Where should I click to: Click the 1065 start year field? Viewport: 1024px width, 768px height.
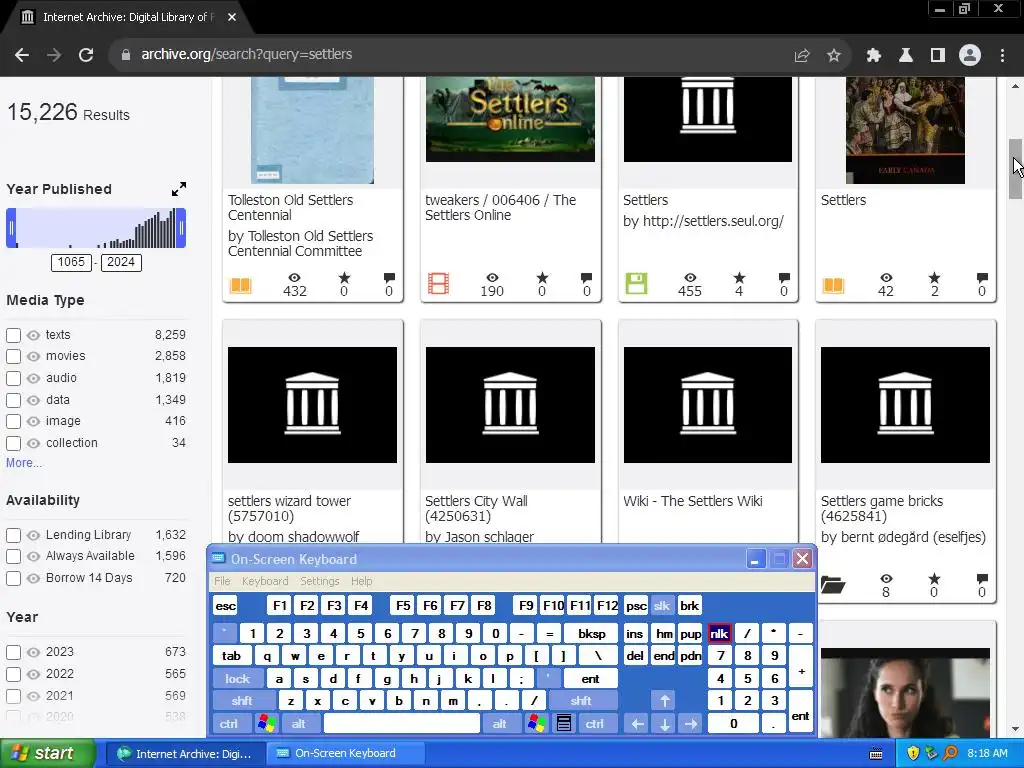click(x=71, y=262)
